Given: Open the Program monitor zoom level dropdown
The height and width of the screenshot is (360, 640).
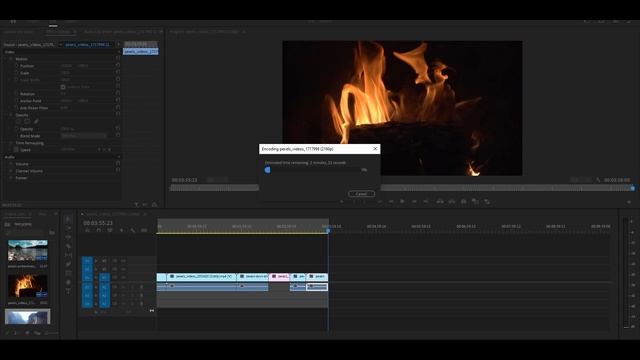Looking at the screenshot, I should click(217, 180).
